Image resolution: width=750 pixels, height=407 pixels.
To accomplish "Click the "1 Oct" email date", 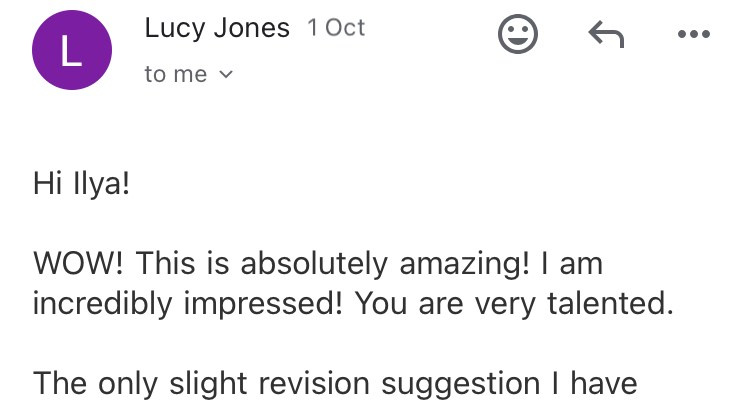I will 337,29.
